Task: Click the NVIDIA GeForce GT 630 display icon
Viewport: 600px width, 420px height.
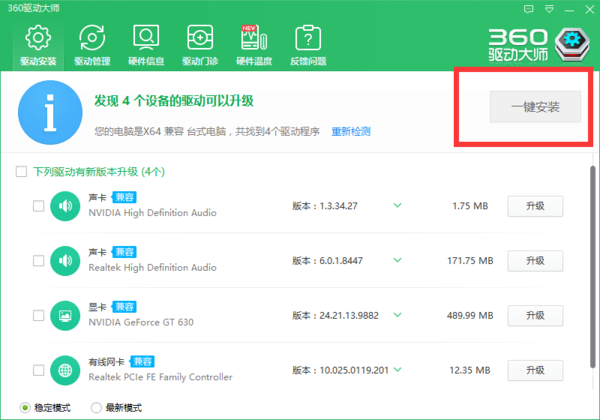Action: (65, 316)
